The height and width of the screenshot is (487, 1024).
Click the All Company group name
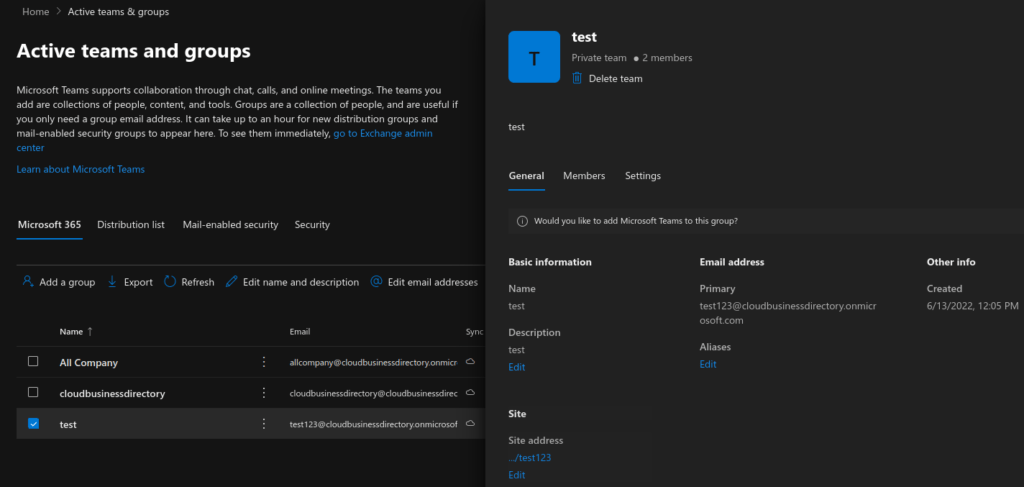(x=89, y=362)
